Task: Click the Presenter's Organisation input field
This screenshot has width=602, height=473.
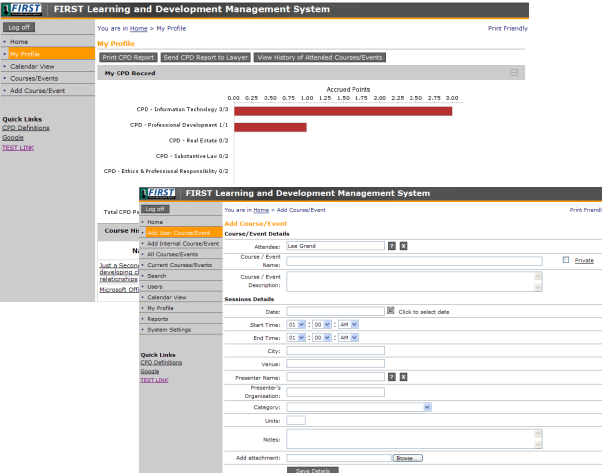Action: tap(336, 392)
